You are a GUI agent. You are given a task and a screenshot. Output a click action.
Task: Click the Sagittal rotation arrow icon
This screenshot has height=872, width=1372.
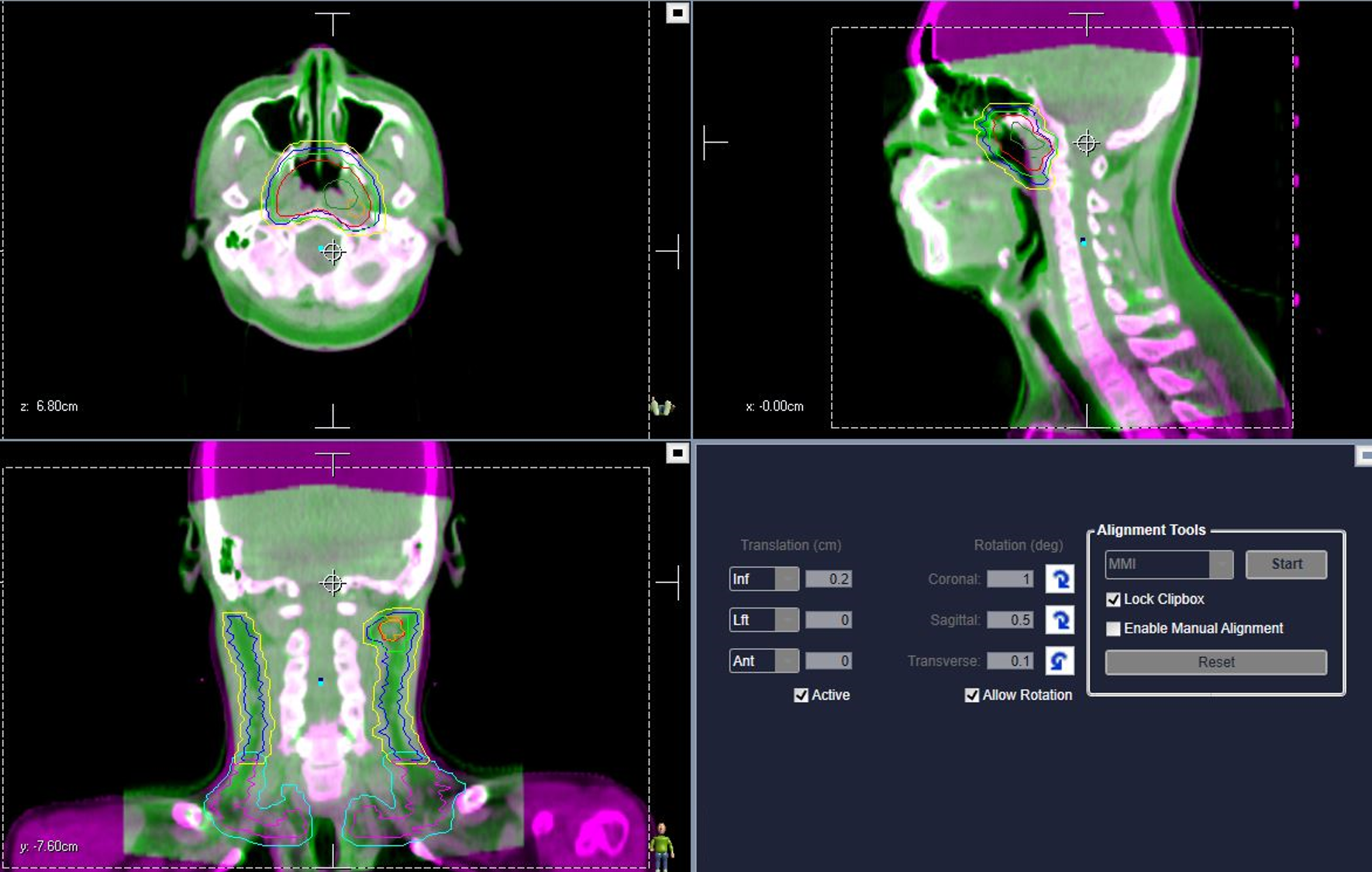(1059, 620)
